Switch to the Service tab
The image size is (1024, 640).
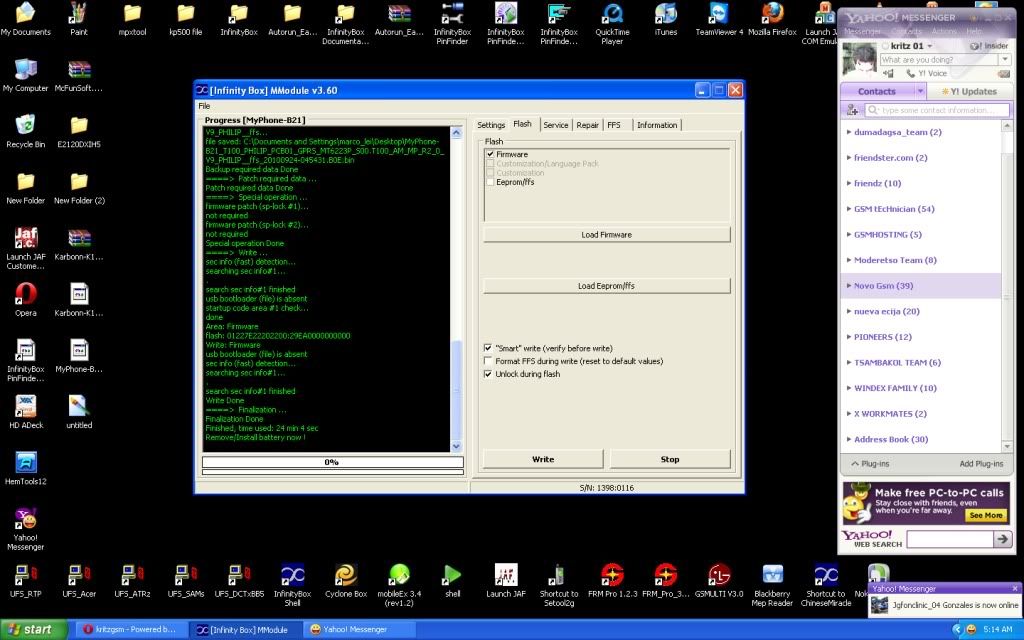pos(556,125)
